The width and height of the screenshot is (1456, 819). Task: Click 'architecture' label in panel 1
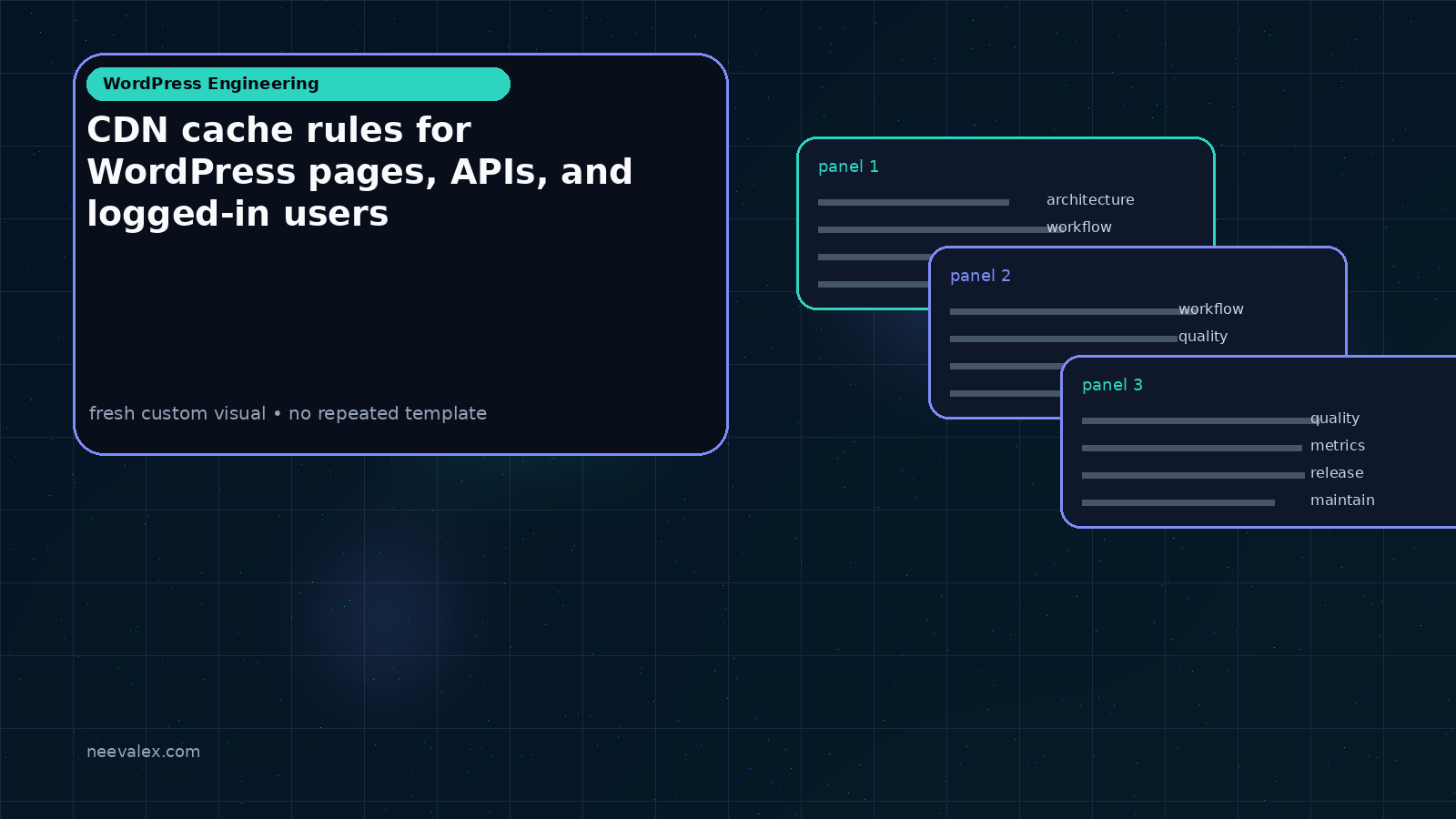click(x=1090, y=200)
